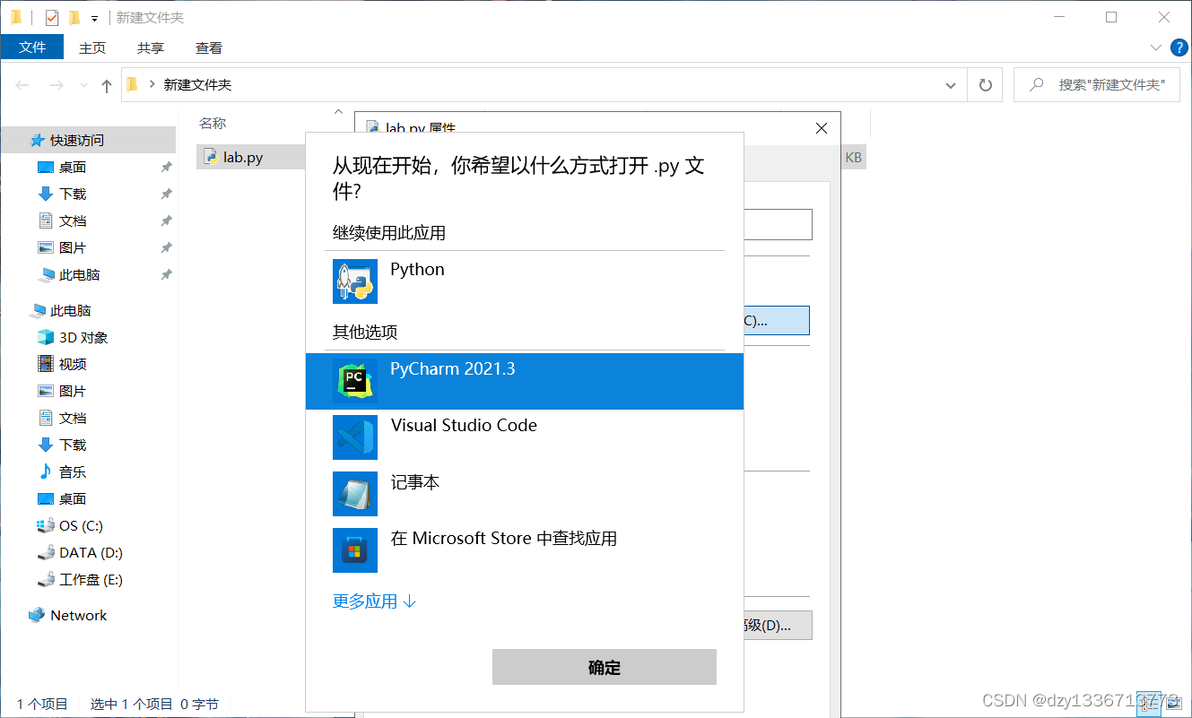Viewport: 1192px width, 718px height.
Task: Open 工作盘 (E:) drive icon
Action: click(x=46, y=580)
